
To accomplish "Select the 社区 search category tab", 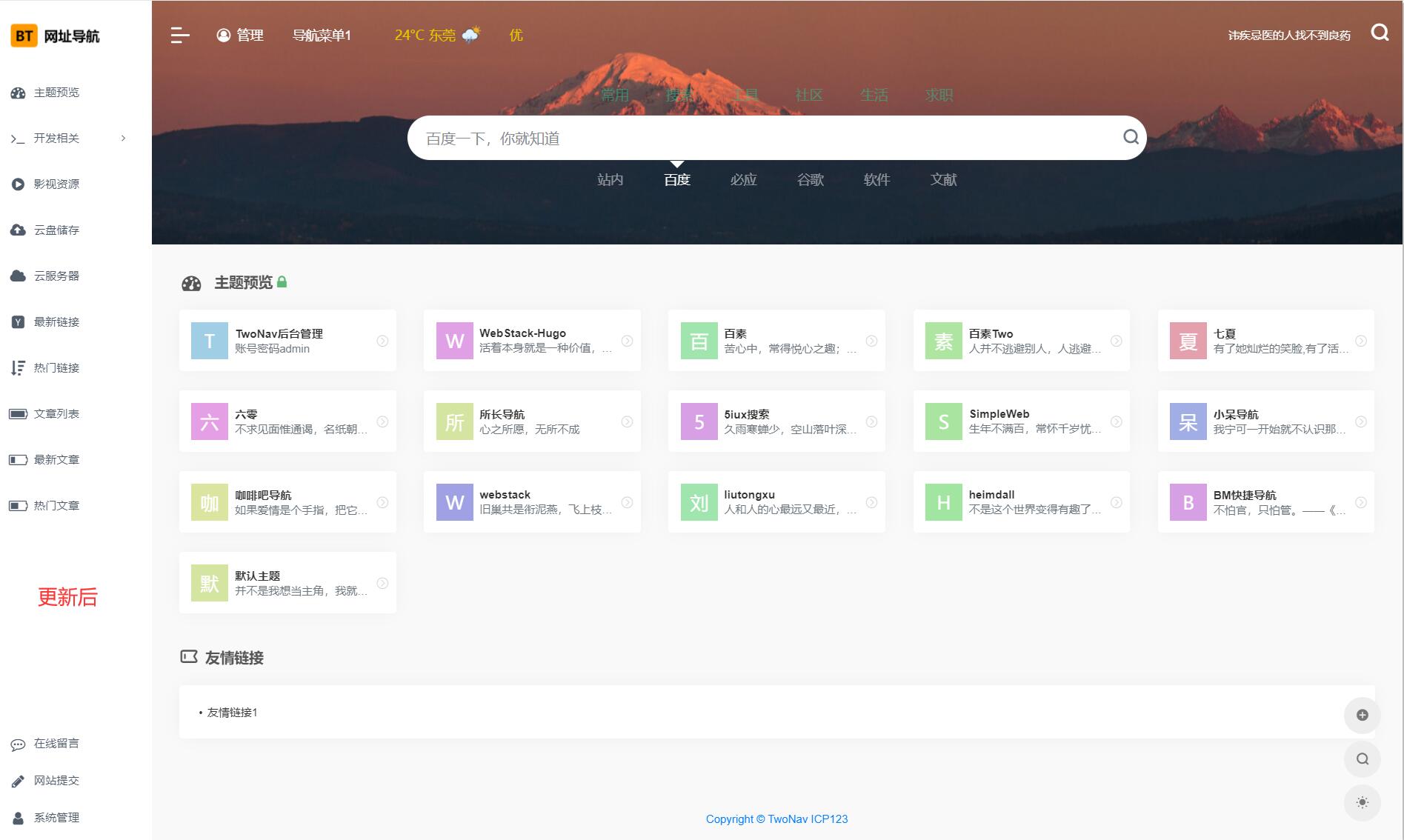I will click(809, 95).
